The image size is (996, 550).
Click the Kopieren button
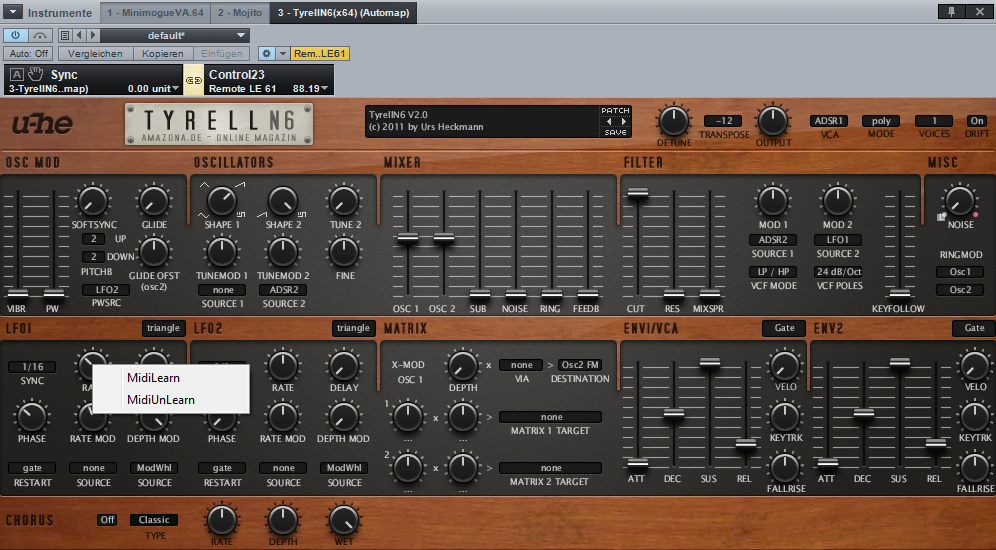pos(163,54)
